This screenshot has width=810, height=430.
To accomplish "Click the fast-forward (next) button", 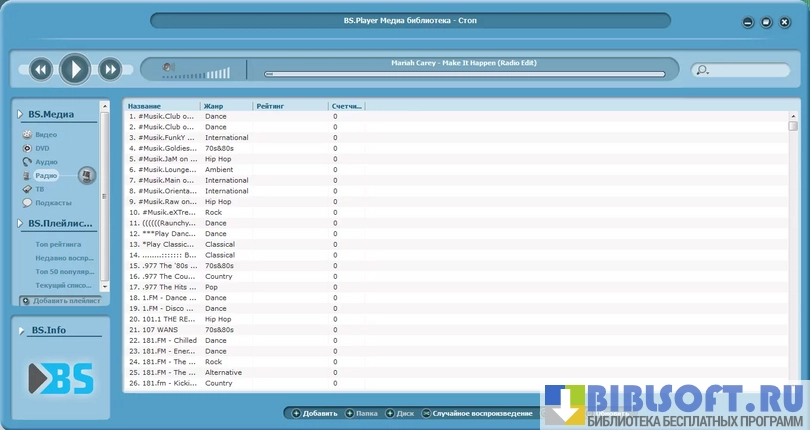I will (110, 69).
